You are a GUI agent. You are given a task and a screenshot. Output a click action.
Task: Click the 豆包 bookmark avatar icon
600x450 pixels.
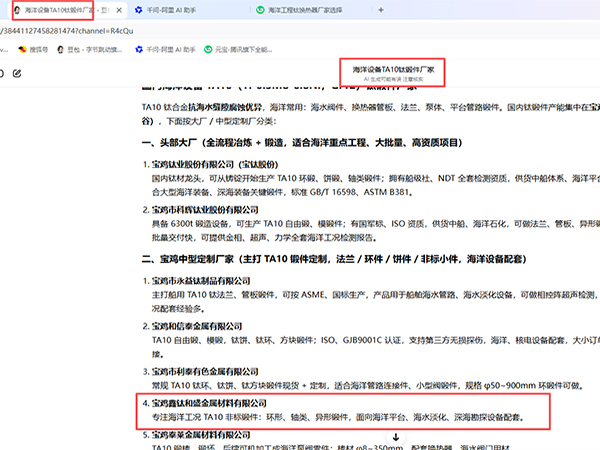click(x=60, y=49)
